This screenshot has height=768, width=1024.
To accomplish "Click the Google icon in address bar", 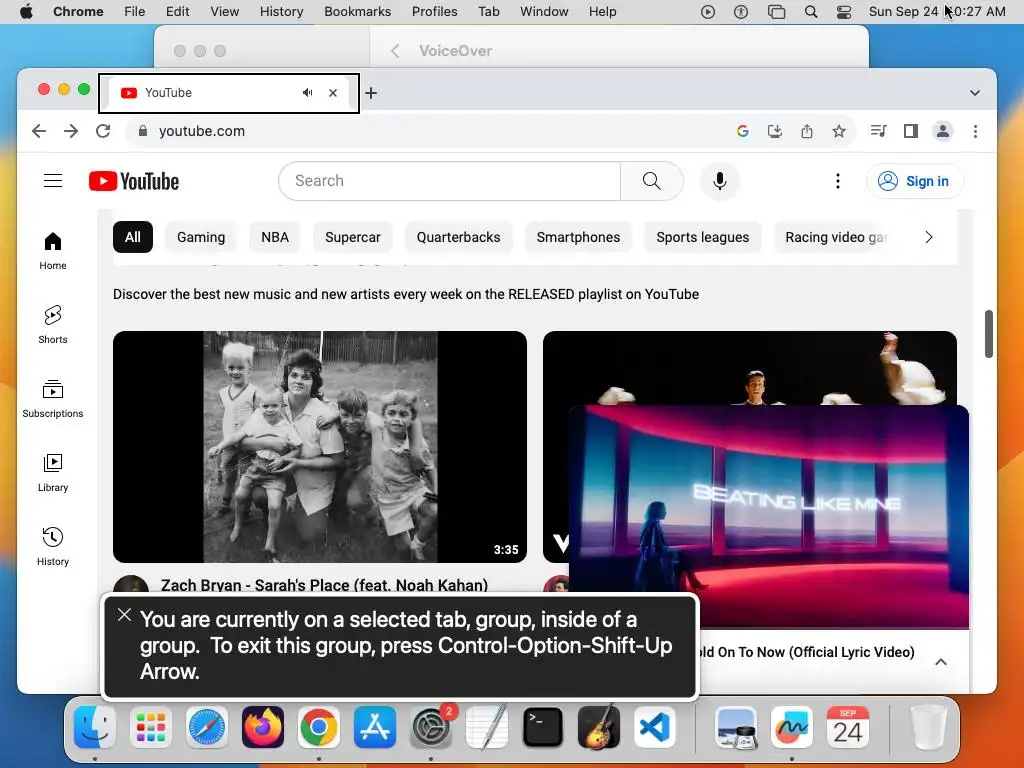I will coord(743,131).
